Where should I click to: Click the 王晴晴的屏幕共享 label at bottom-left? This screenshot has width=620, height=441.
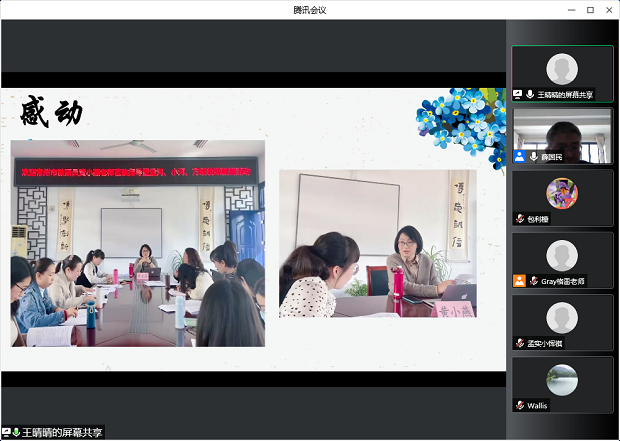[62, 433]
